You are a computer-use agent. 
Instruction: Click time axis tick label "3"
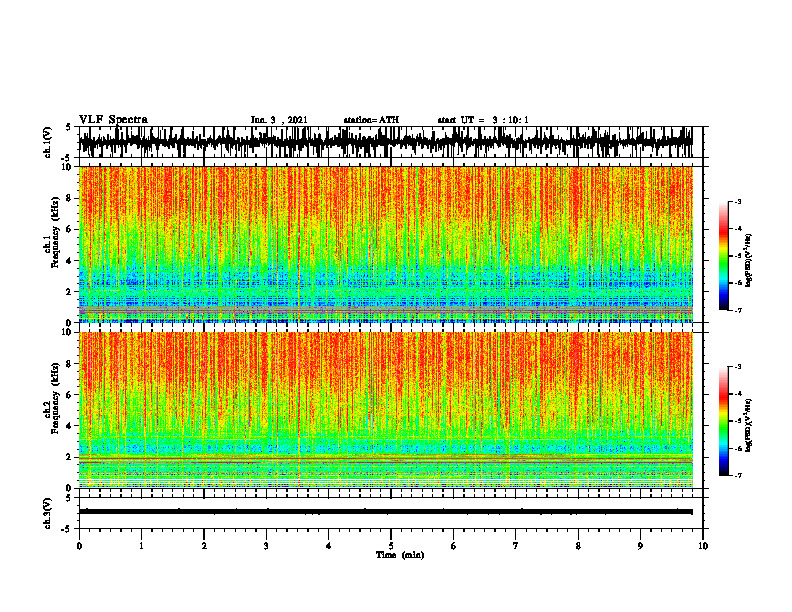(266, 546)
